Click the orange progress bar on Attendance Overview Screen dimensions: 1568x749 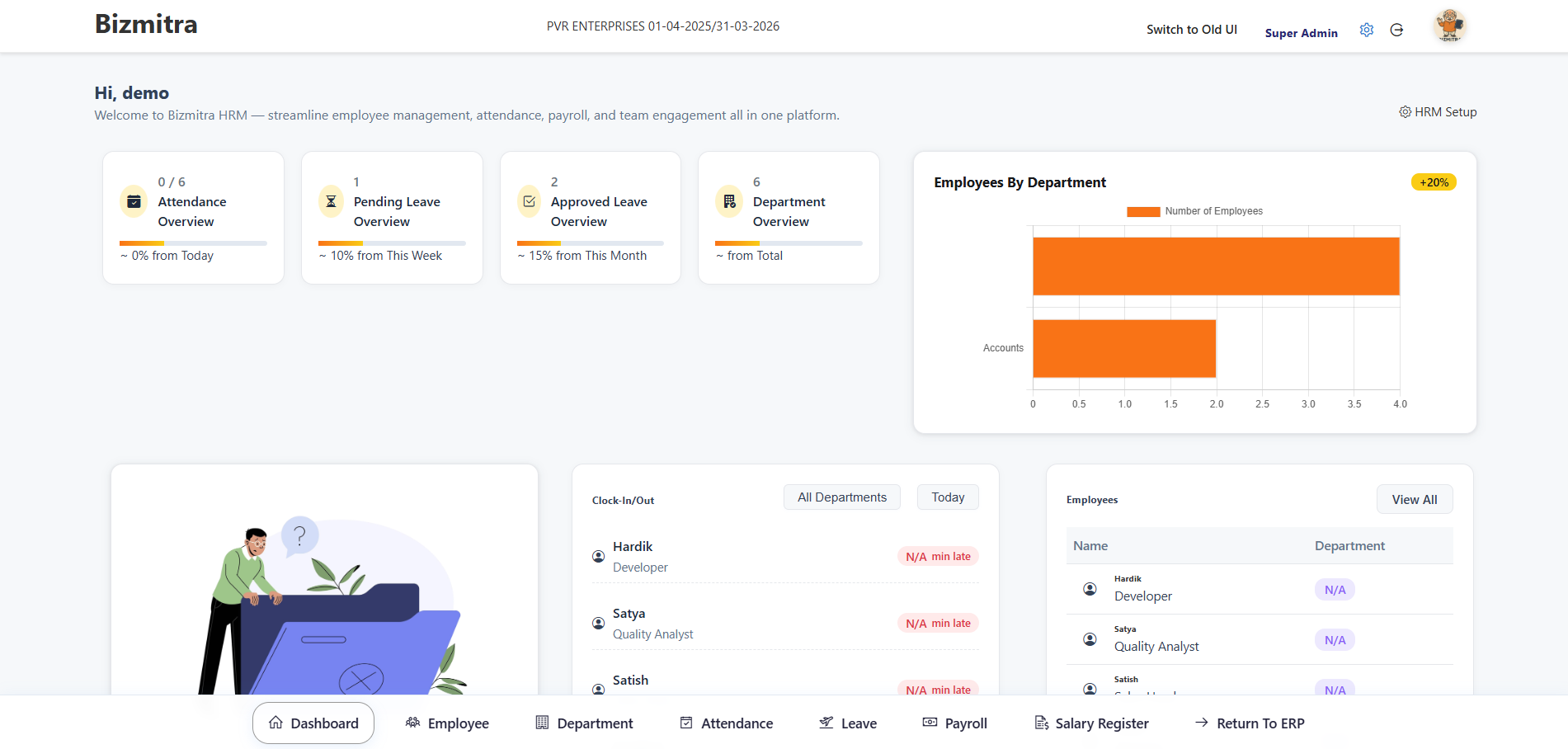click(x=140, y=243)
